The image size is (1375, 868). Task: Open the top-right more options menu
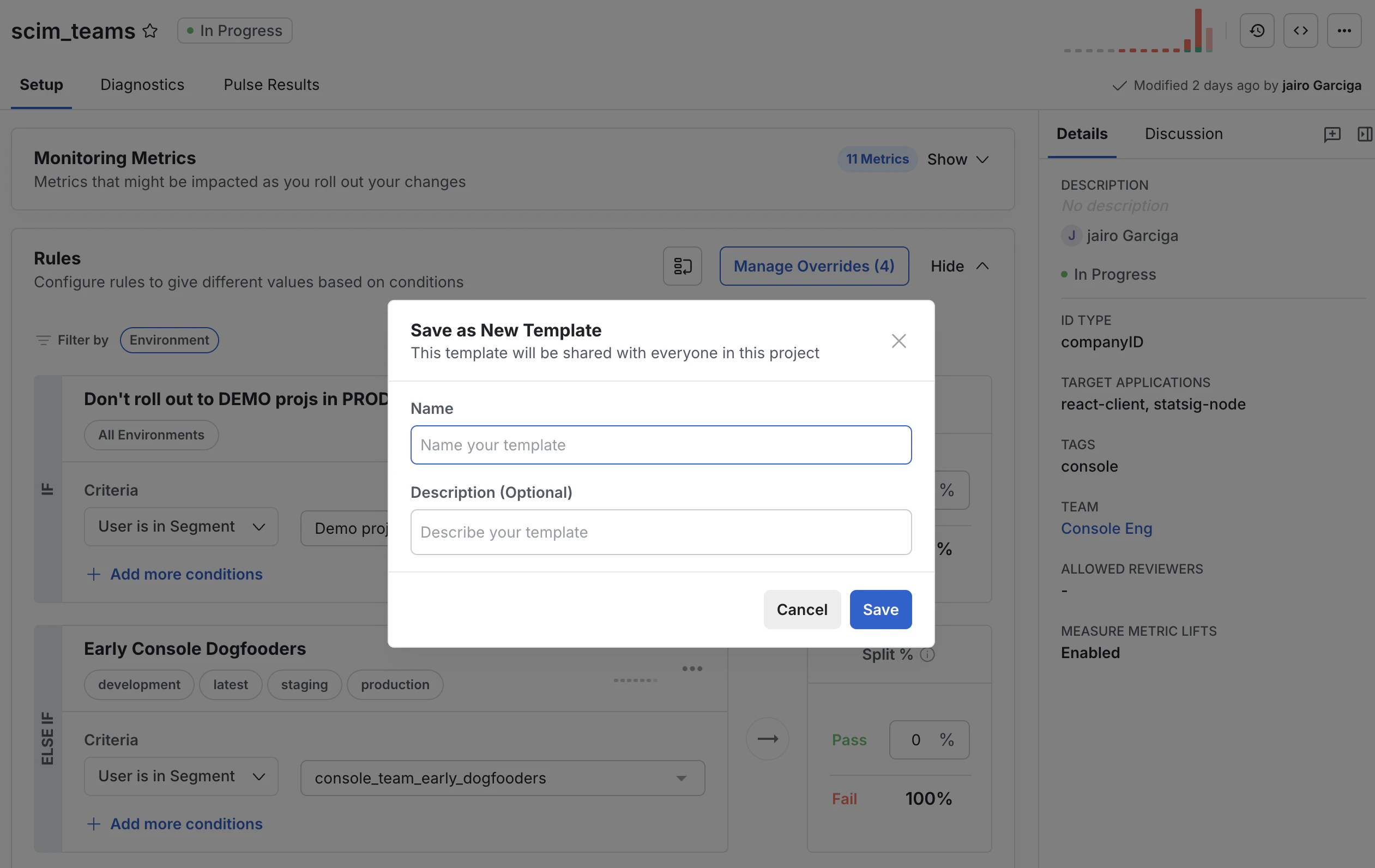[1343, 31]
